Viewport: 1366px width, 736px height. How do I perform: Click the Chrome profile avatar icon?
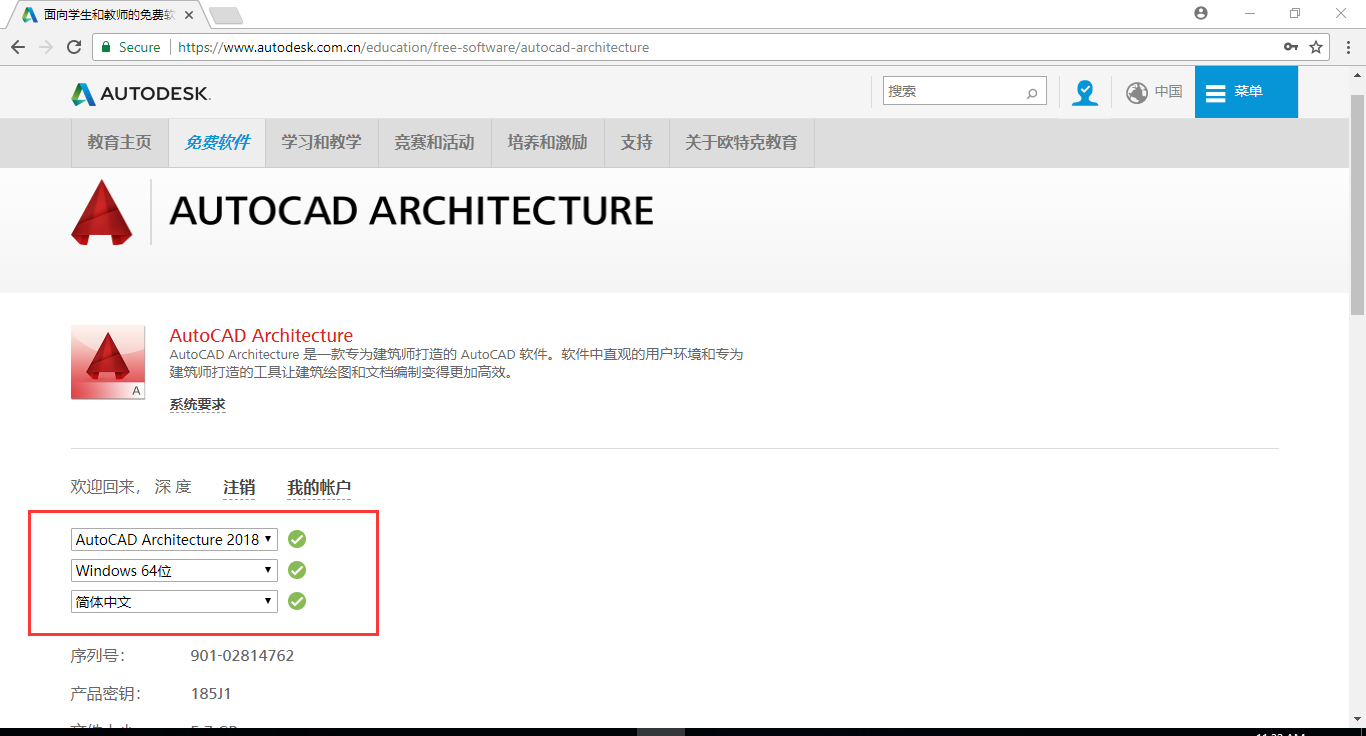coord(1201,13)
